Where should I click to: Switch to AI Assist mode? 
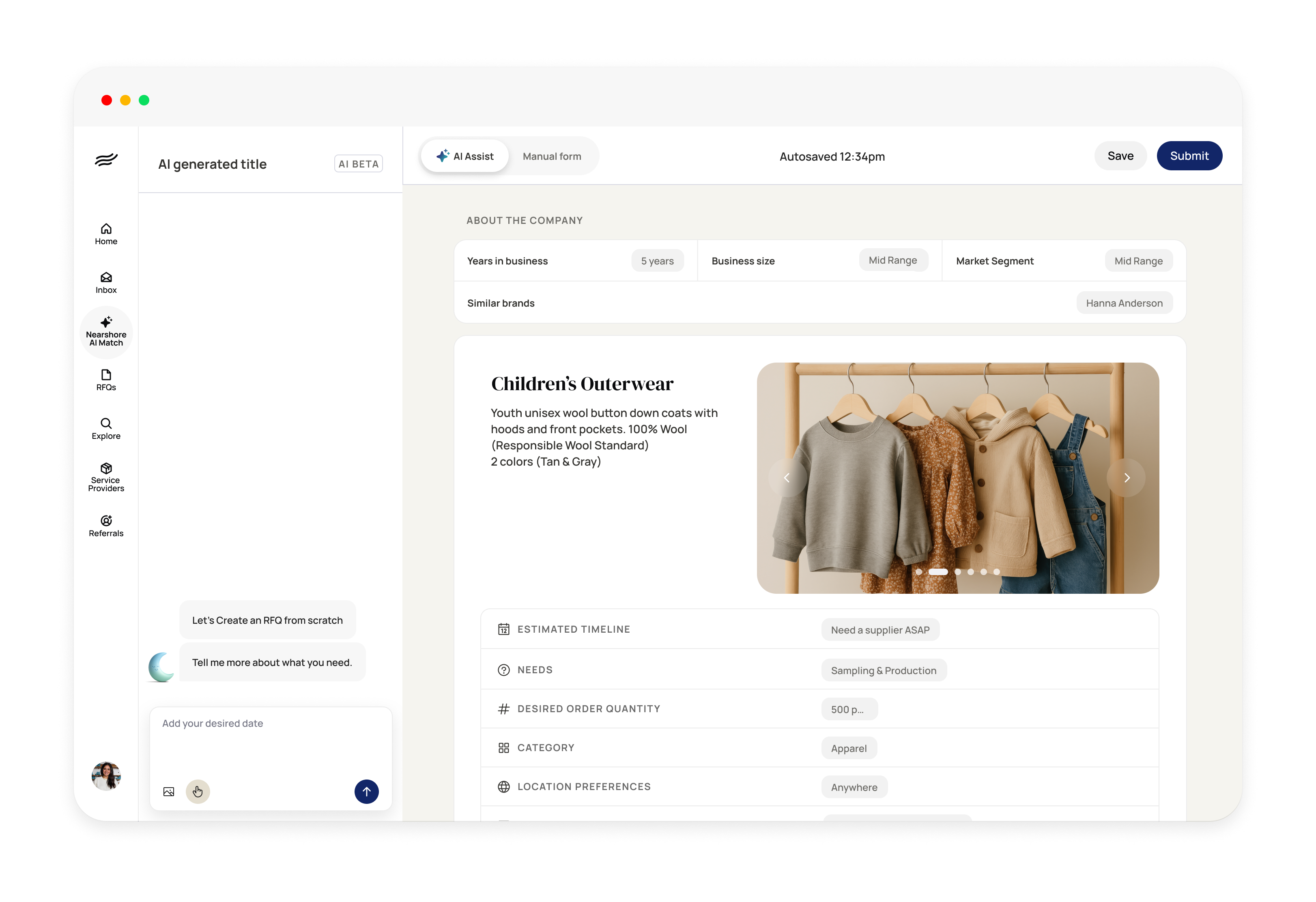(465, 156)
